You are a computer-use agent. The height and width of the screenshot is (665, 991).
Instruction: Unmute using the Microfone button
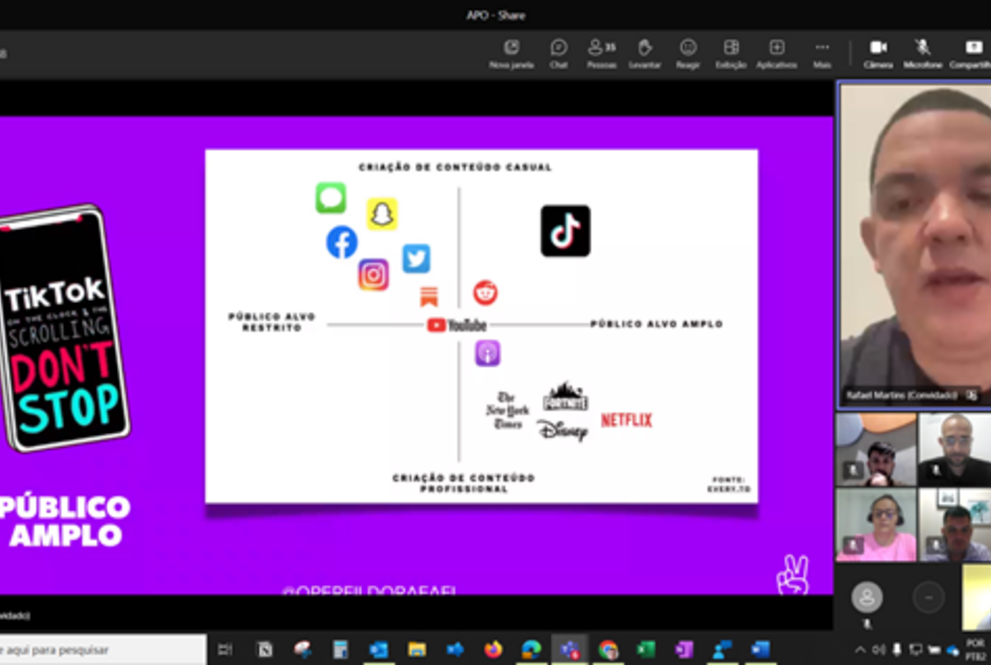coord(922,52)
